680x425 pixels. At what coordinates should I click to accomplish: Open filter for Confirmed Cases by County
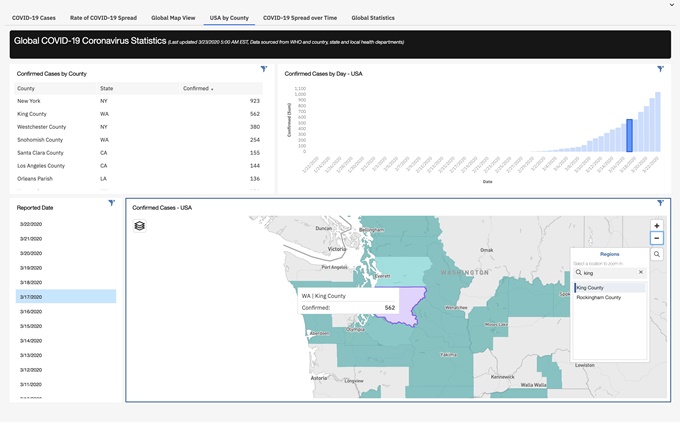(264, 69)
